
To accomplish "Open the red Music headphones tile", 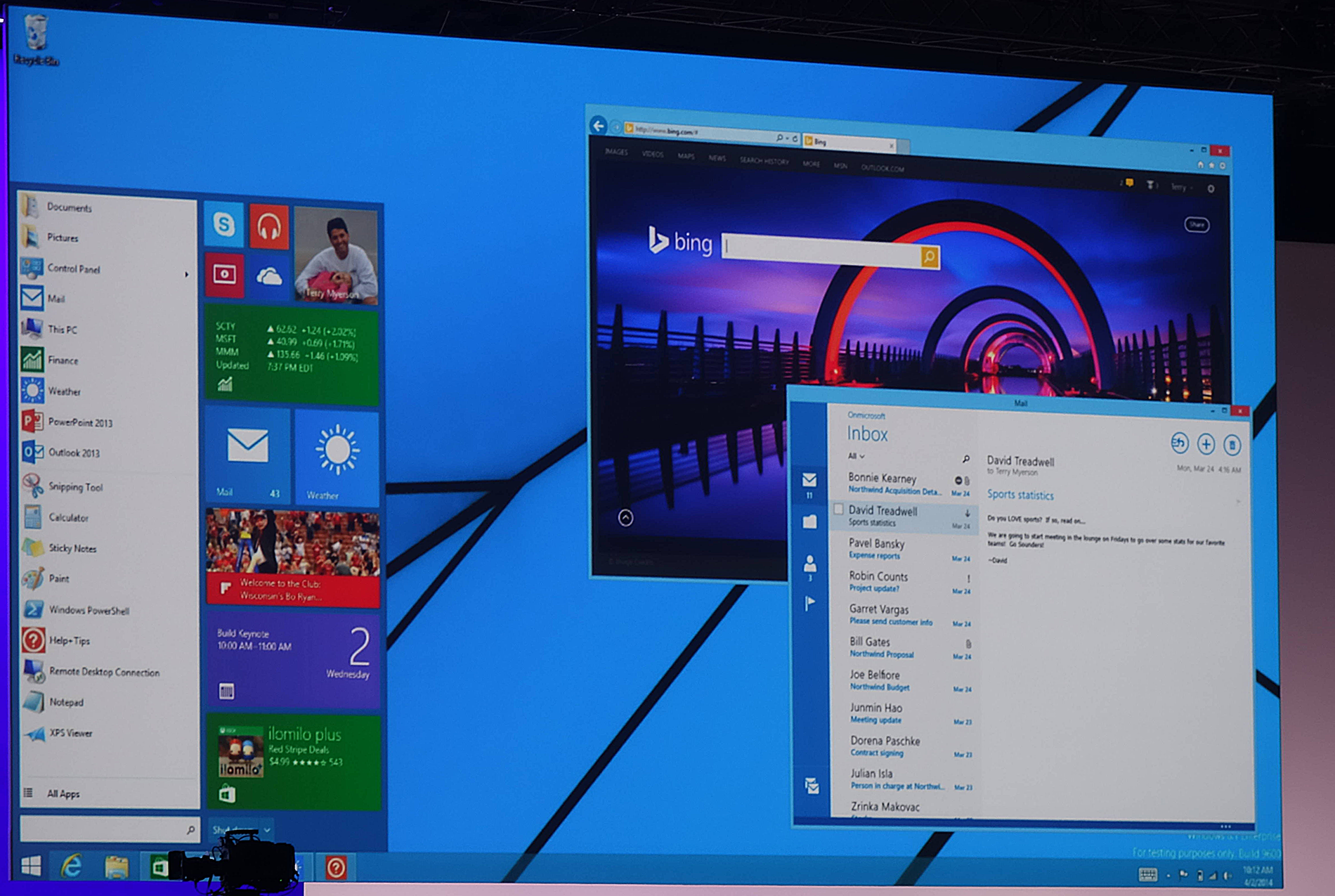I will (268, 227).
